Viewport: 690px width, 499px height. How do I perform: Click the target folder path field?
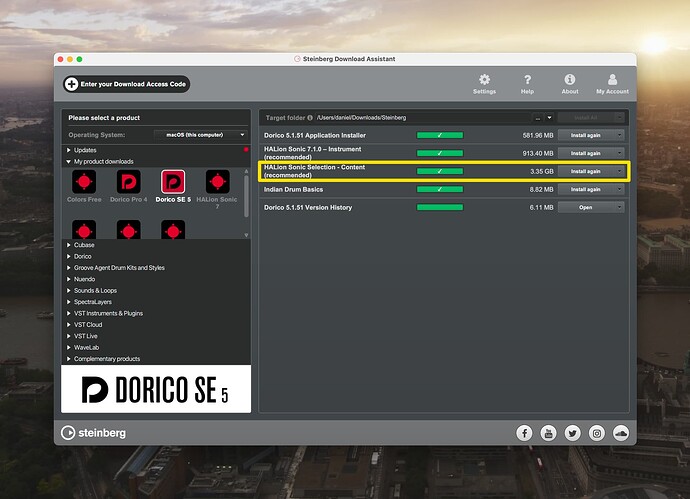tap(423, 117)
